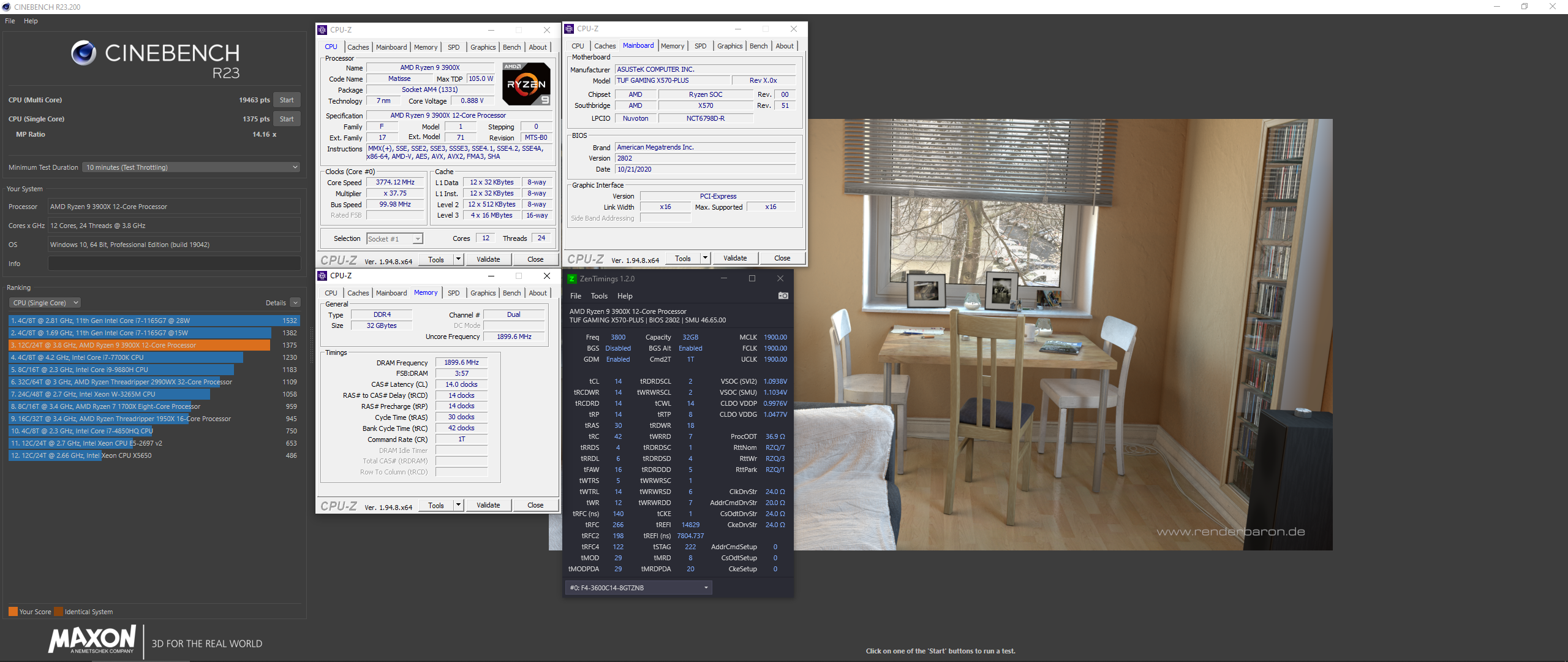This screenshot has height=662, width=1568.
Task: Click the DRAM Frequency 1899.6 MHz value
Action: point(461,362)
